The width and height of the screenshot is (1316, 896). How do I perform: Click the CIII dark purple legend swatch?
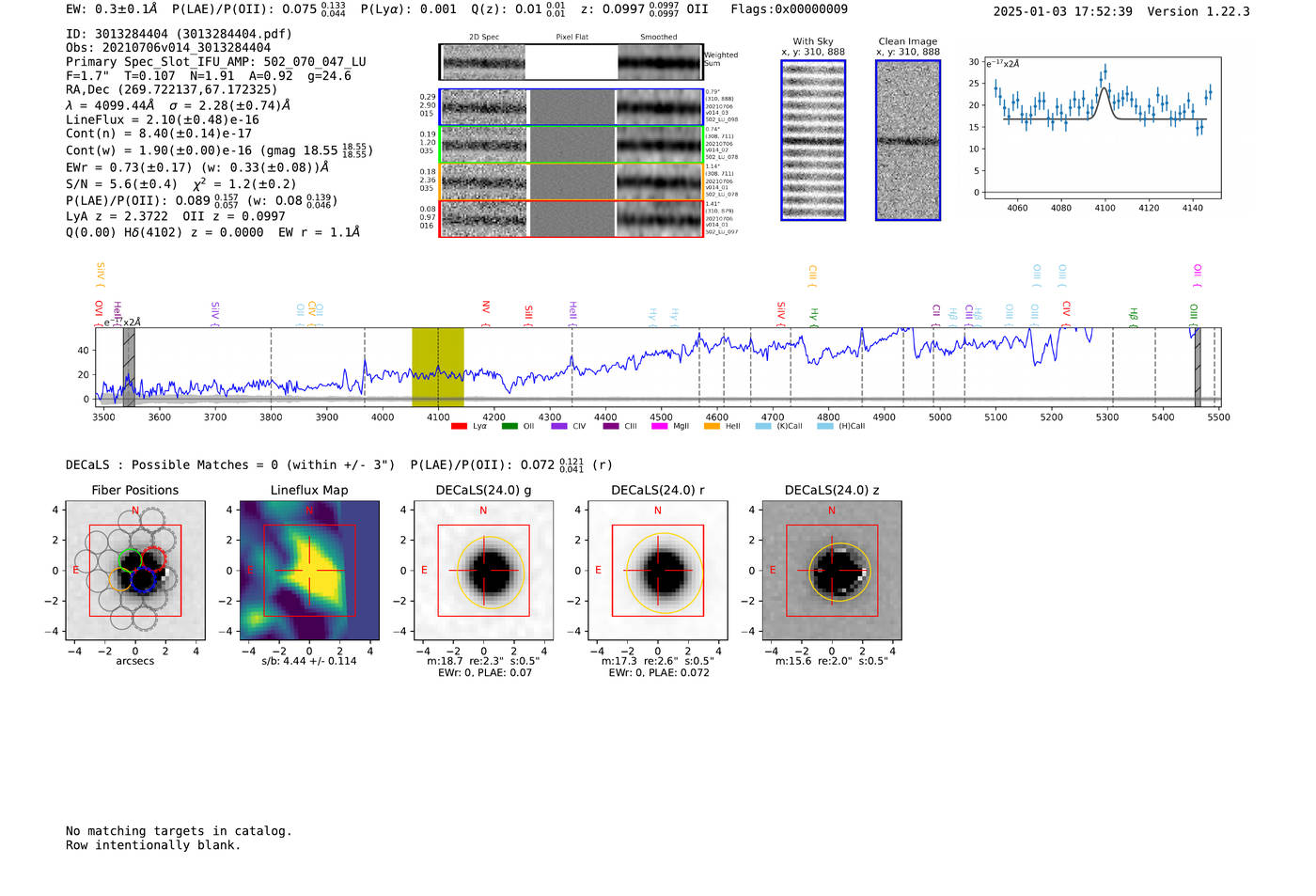tap(611, 426)
